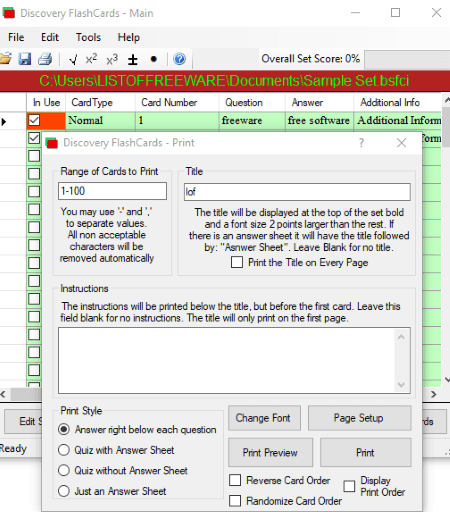Viewport: 450px width, 512px height.
Task: Click the Range of Cards to Print field
Action: coord(112,191)
